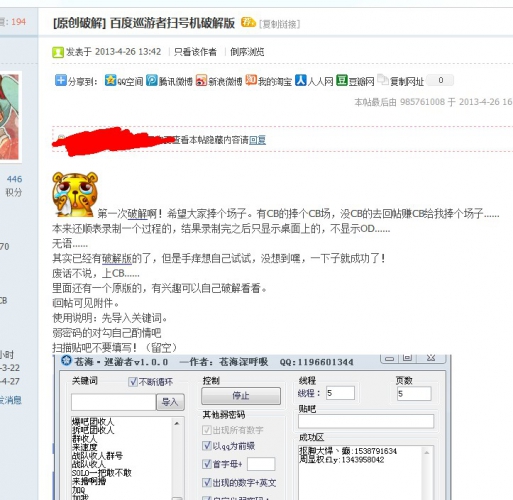Select 拆吧团收人 in keyword list
Image resolution: width=513 pixels, height=500 pixels.
(x=93, y=430)
